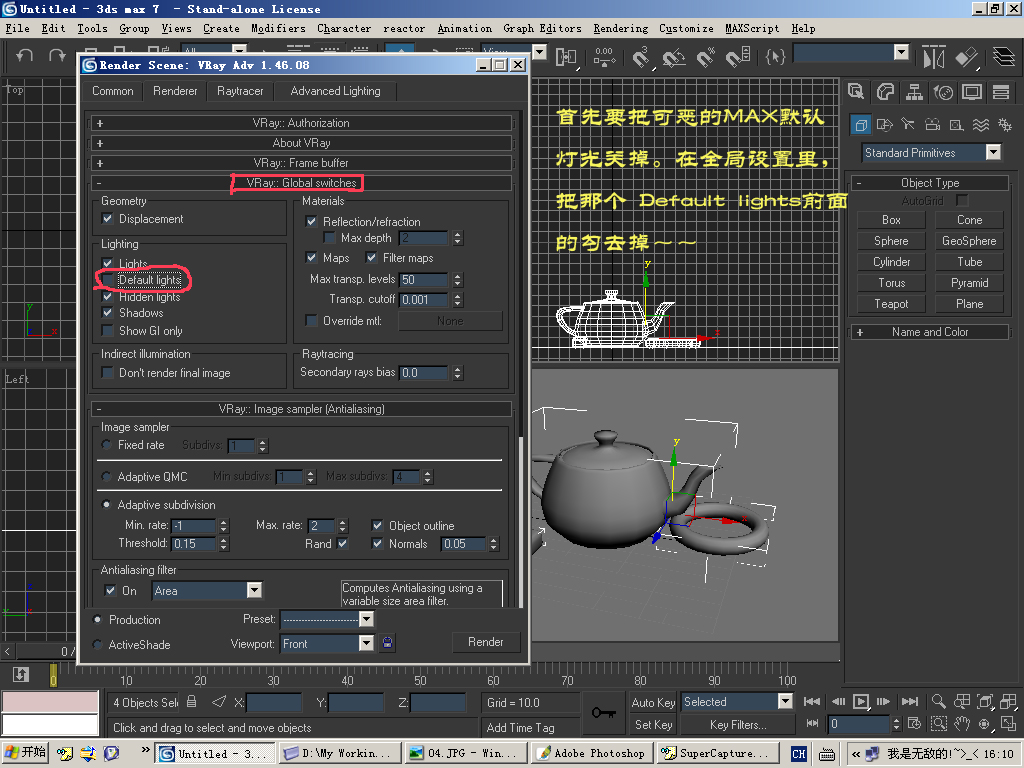1024x768 pixels.
Task: Open the Layer Manager icon
Action: pos(1004,56)
